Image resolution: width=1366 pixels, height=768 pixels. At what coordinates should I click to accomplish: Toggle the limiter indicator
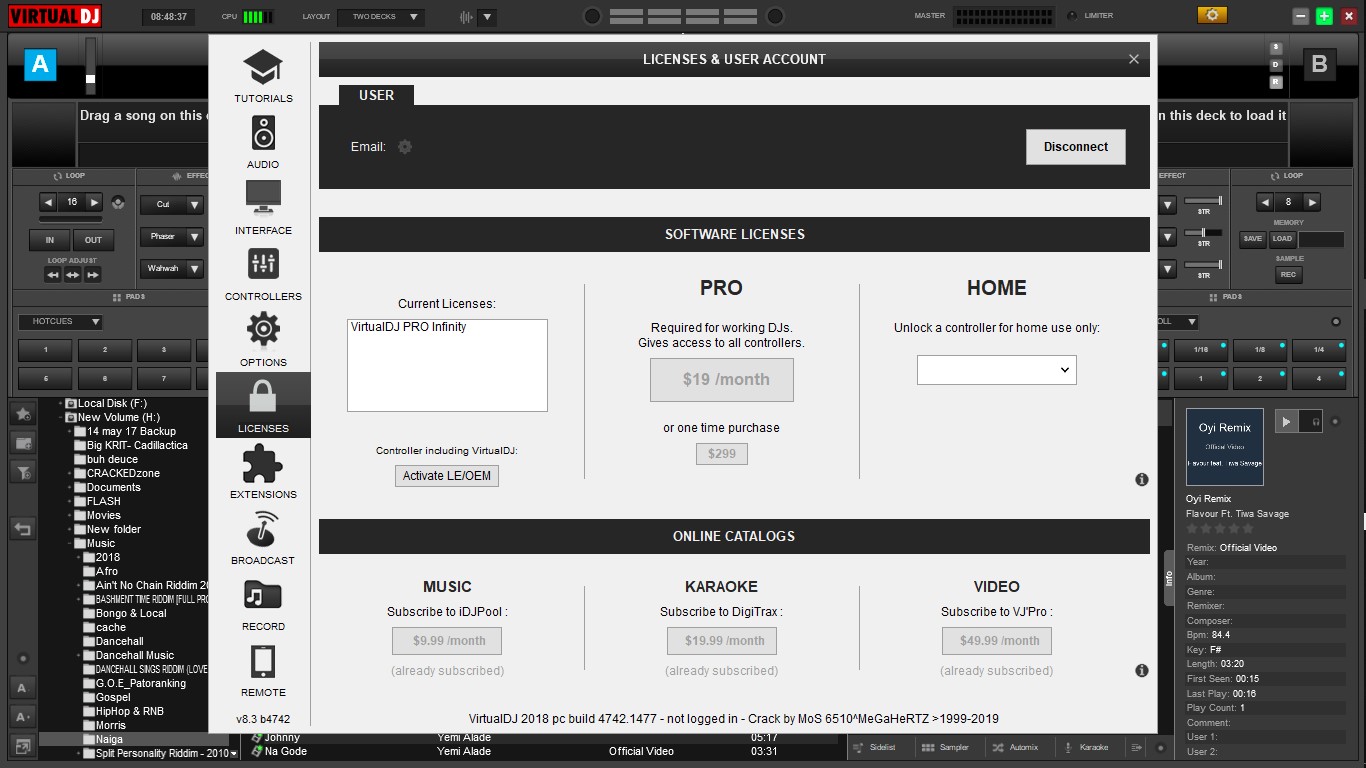coord(1073,16)
